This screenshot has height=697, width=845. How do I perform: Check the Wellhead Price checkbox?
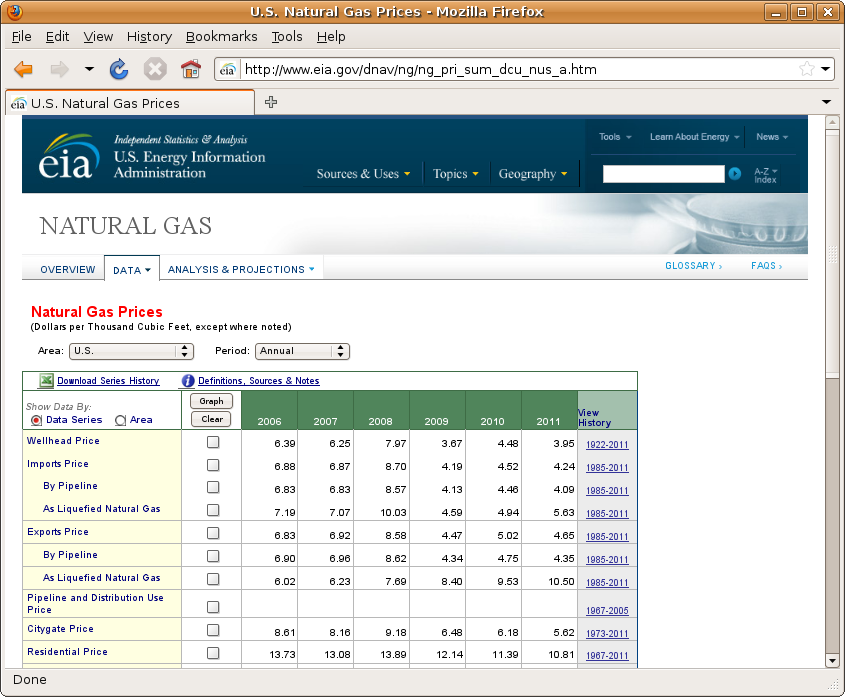[x=213, y=442]
